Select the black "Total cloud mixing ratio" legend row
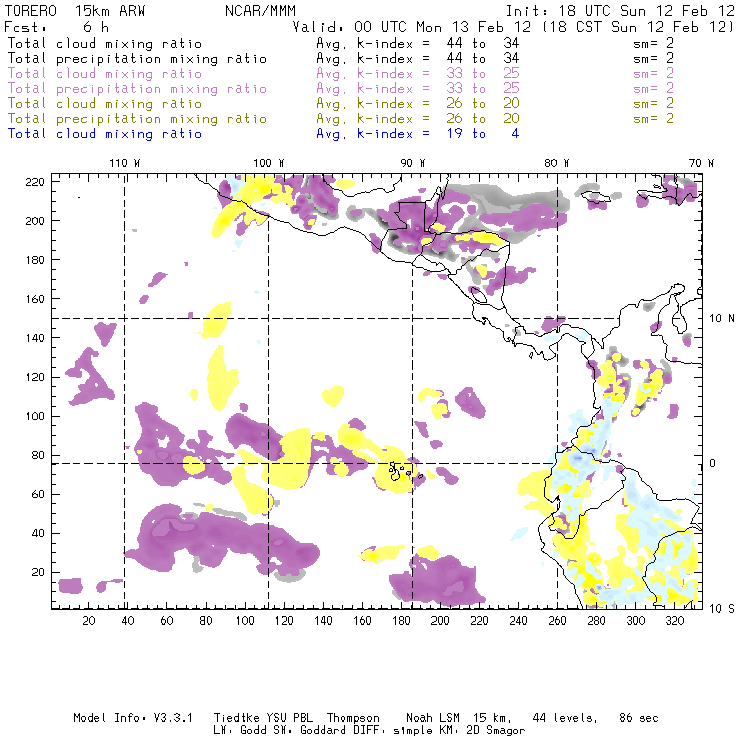The image size is (740, 740). click(105, 43)
